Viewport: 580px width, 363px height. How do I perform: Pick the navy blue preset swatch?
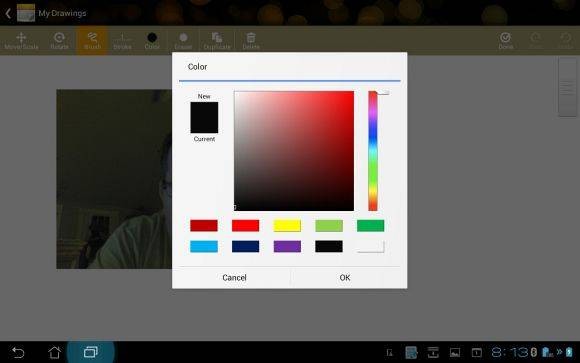[x=246, y=246]
